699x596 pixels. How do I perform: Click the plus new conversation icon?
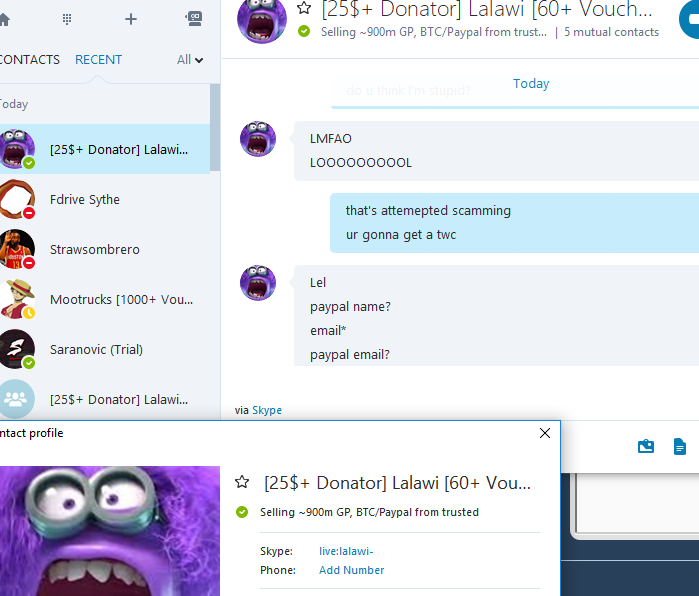coord(131,19)
